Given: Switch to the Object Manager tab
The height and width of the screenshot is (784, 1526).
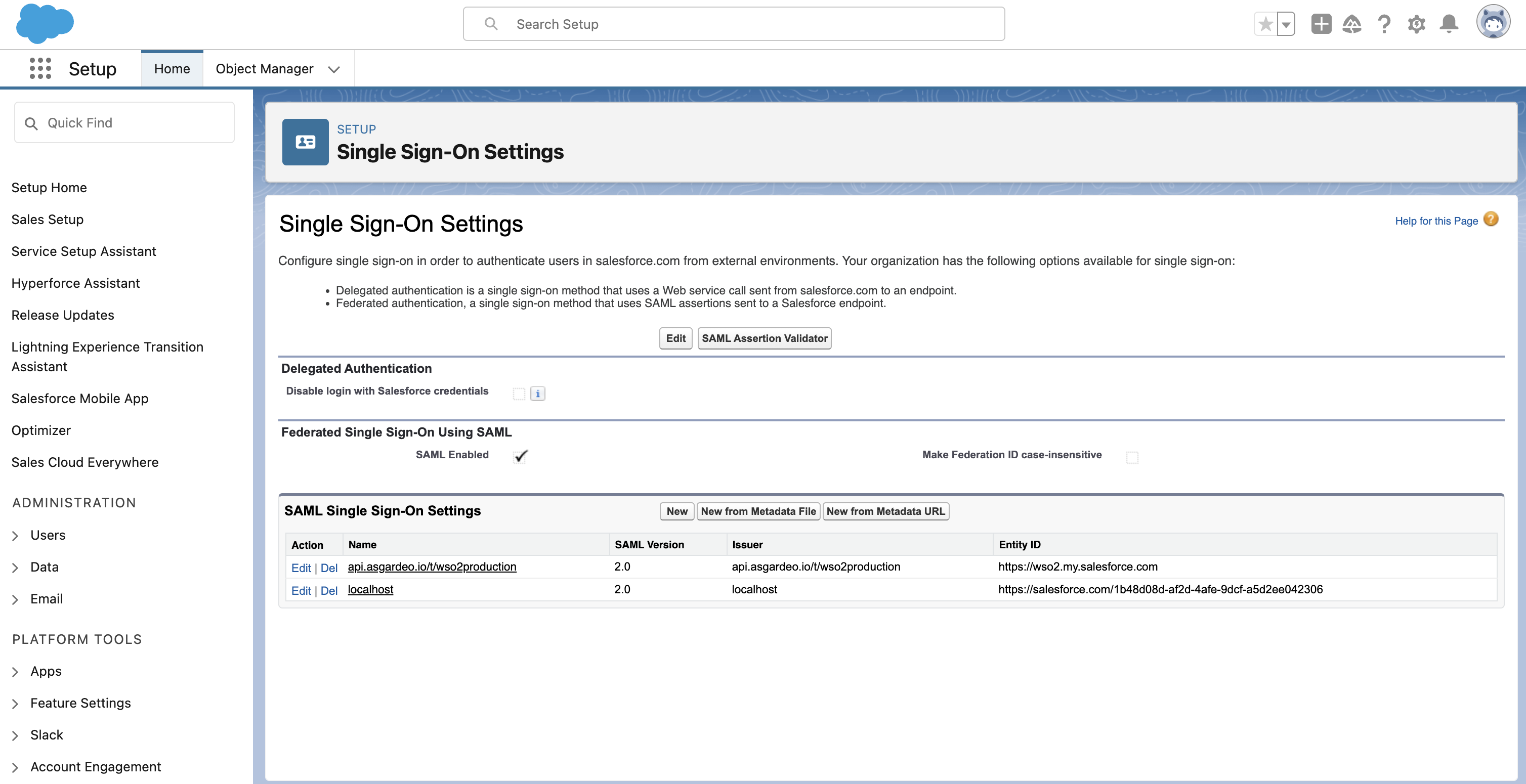Looking at the screenshot, I should [x=264, y=69].
